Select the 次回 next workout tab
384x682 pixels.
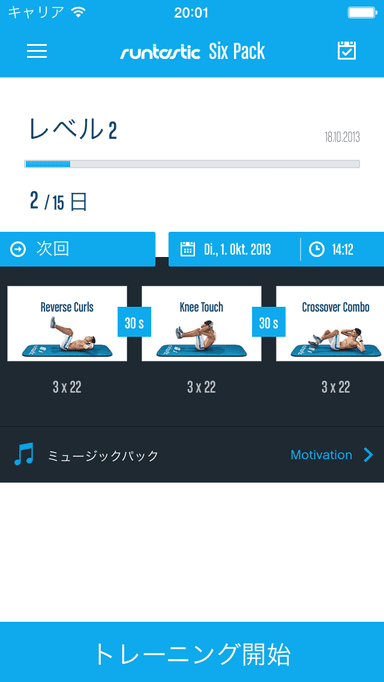coord(77,249)
